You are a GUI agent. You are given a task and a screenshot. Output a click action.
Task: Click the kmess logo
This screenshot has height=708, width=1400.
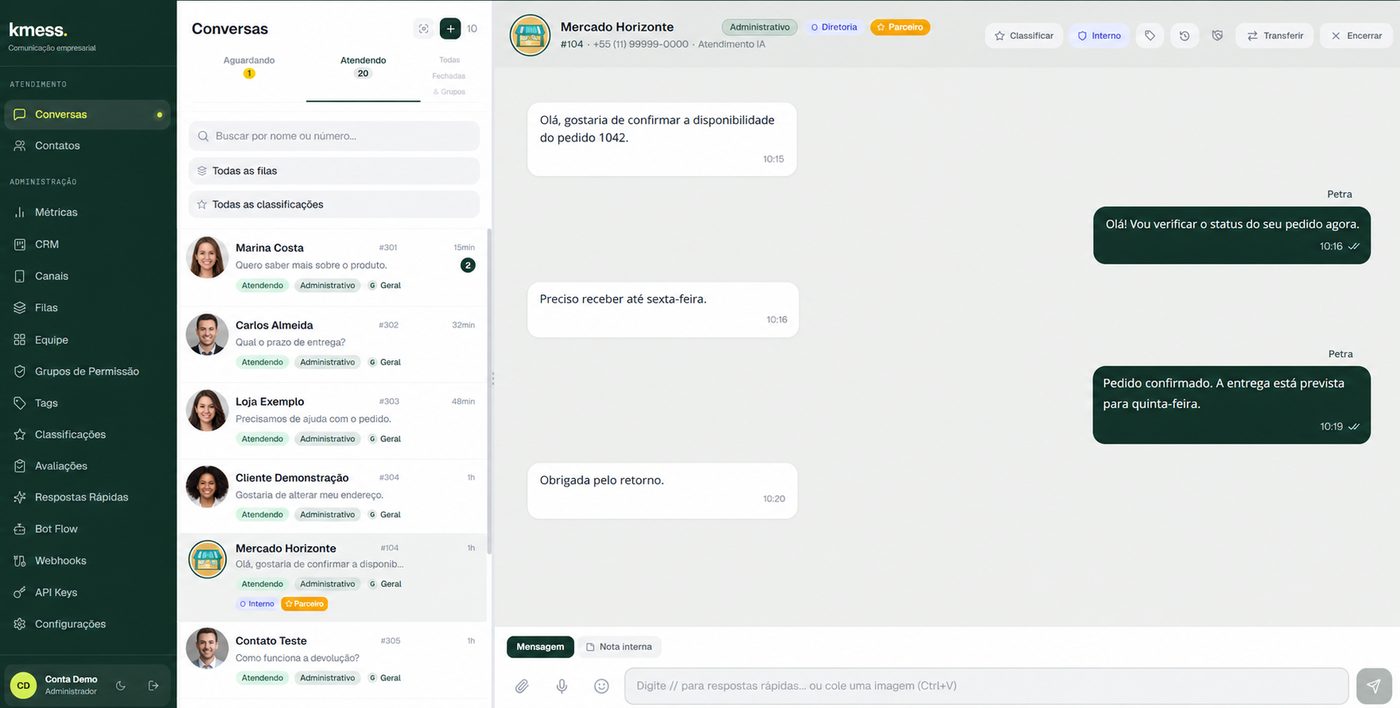tap(38, 30)
